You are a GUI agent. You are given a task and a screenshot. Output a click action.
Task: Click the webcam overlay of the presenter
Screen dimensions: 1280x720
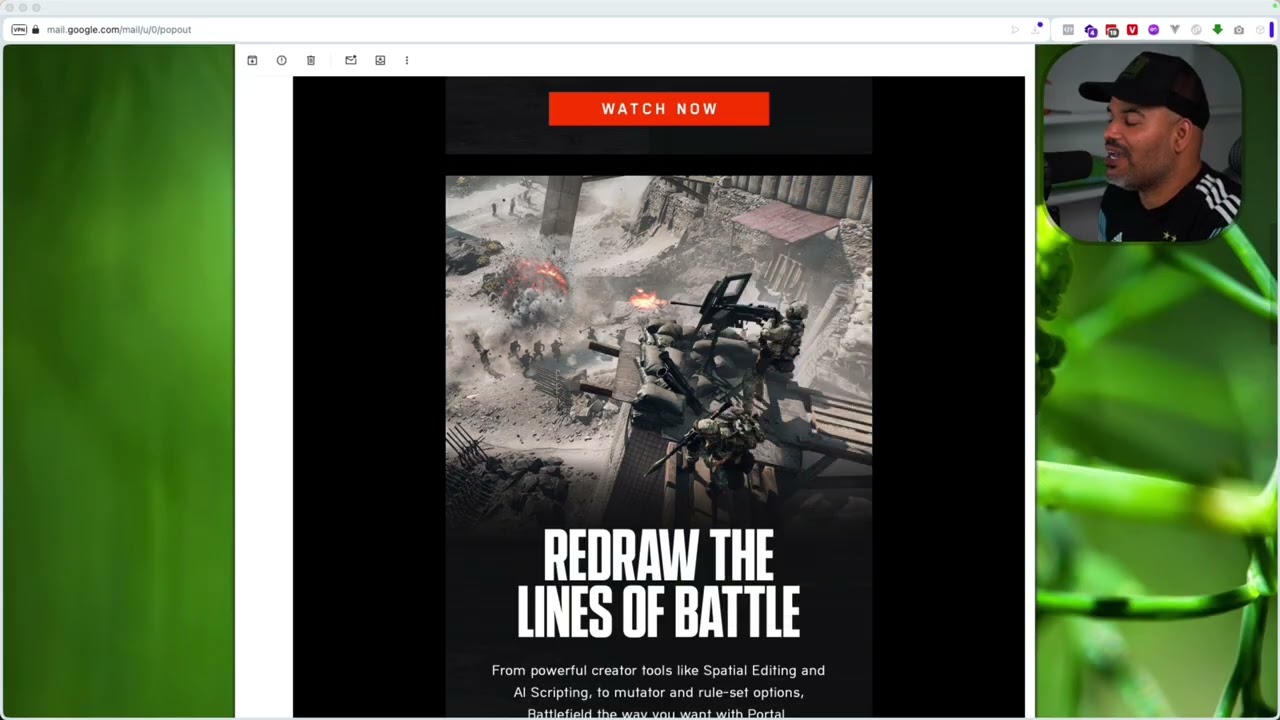click(x=1141, y=143)
